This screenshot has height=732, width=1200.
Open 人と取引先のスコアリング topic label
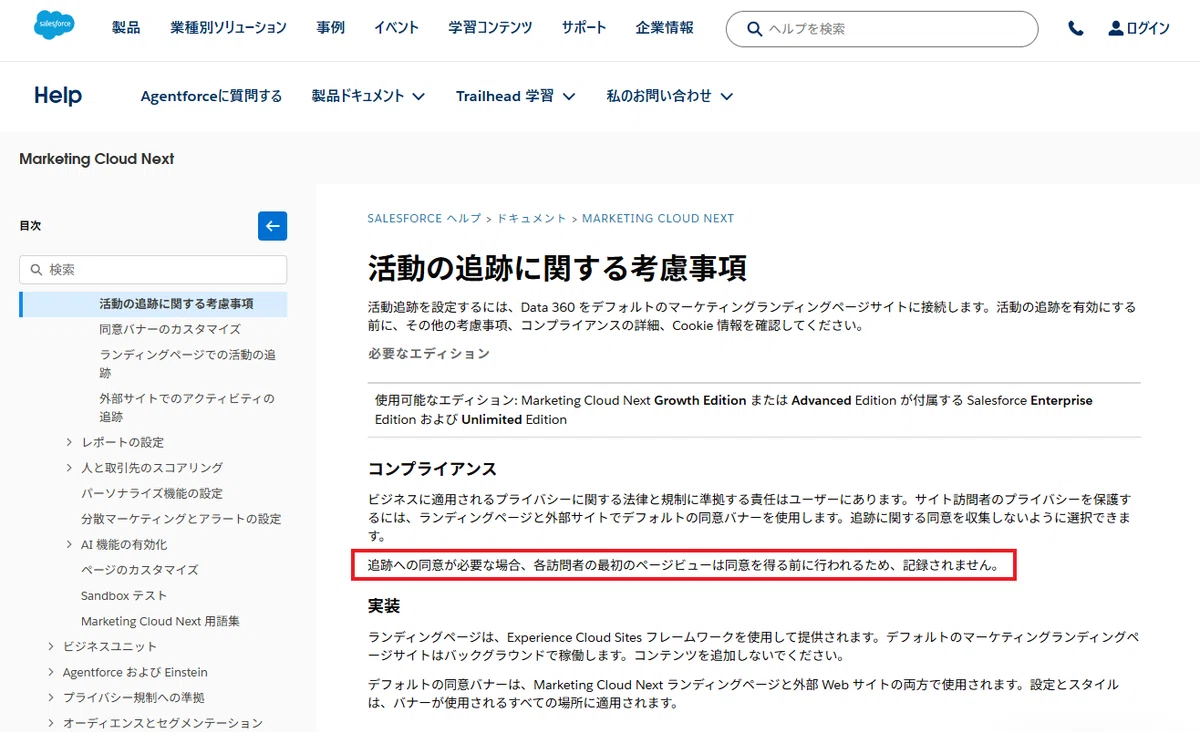[x=152, y=468]
